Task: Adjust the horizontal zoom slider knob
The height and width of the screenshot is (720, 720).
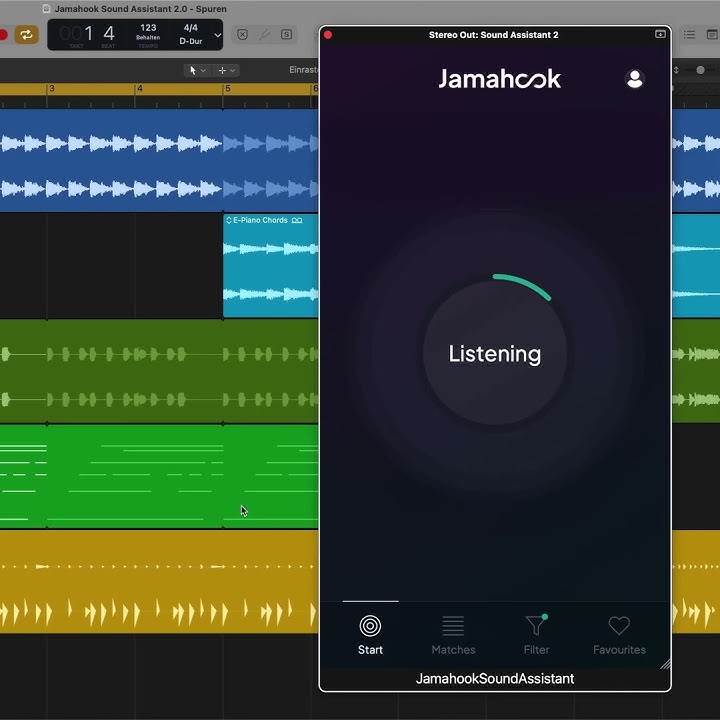Action: tap(700, 70)
